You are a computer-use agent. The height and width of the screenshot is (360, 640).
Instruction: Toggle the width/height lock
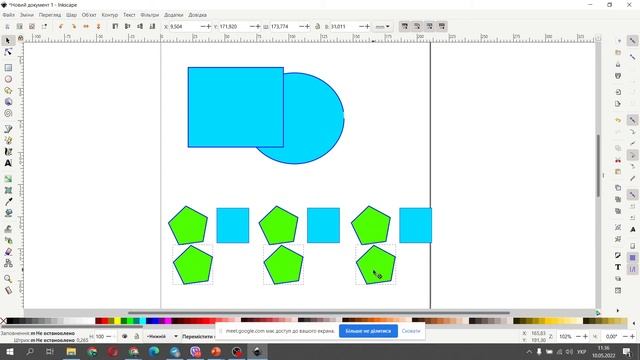318,26
